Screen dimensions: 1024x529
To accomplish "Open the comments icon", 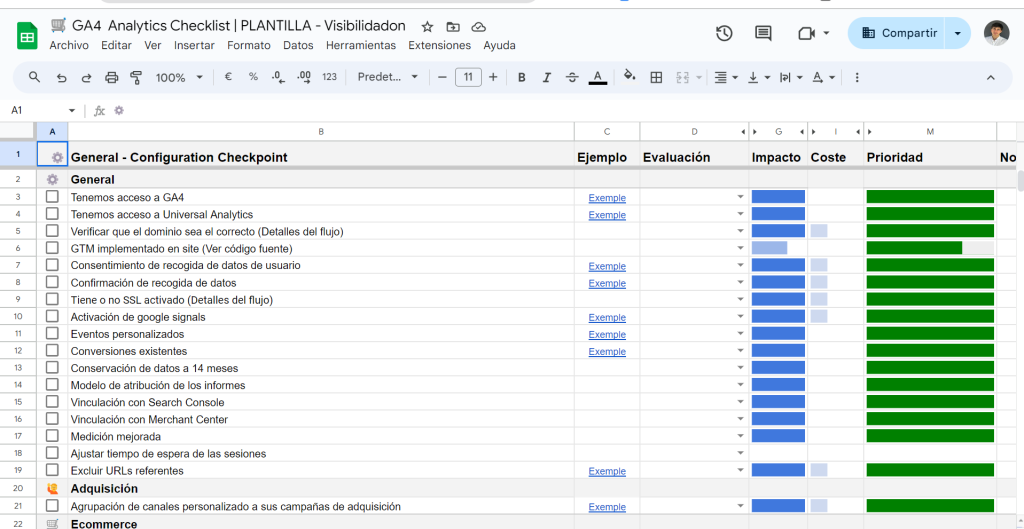I will [x=763, y=33].
